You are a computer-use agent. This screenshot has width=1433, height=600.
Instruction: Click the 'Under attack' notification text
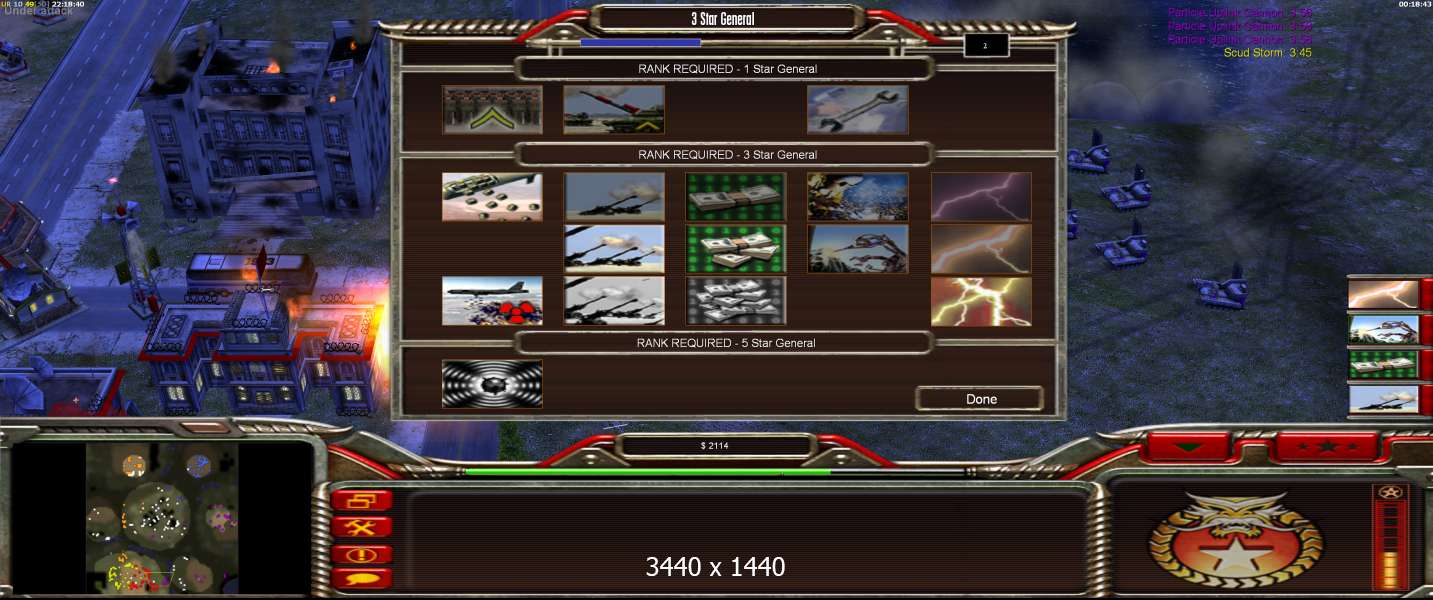[38, 12]
